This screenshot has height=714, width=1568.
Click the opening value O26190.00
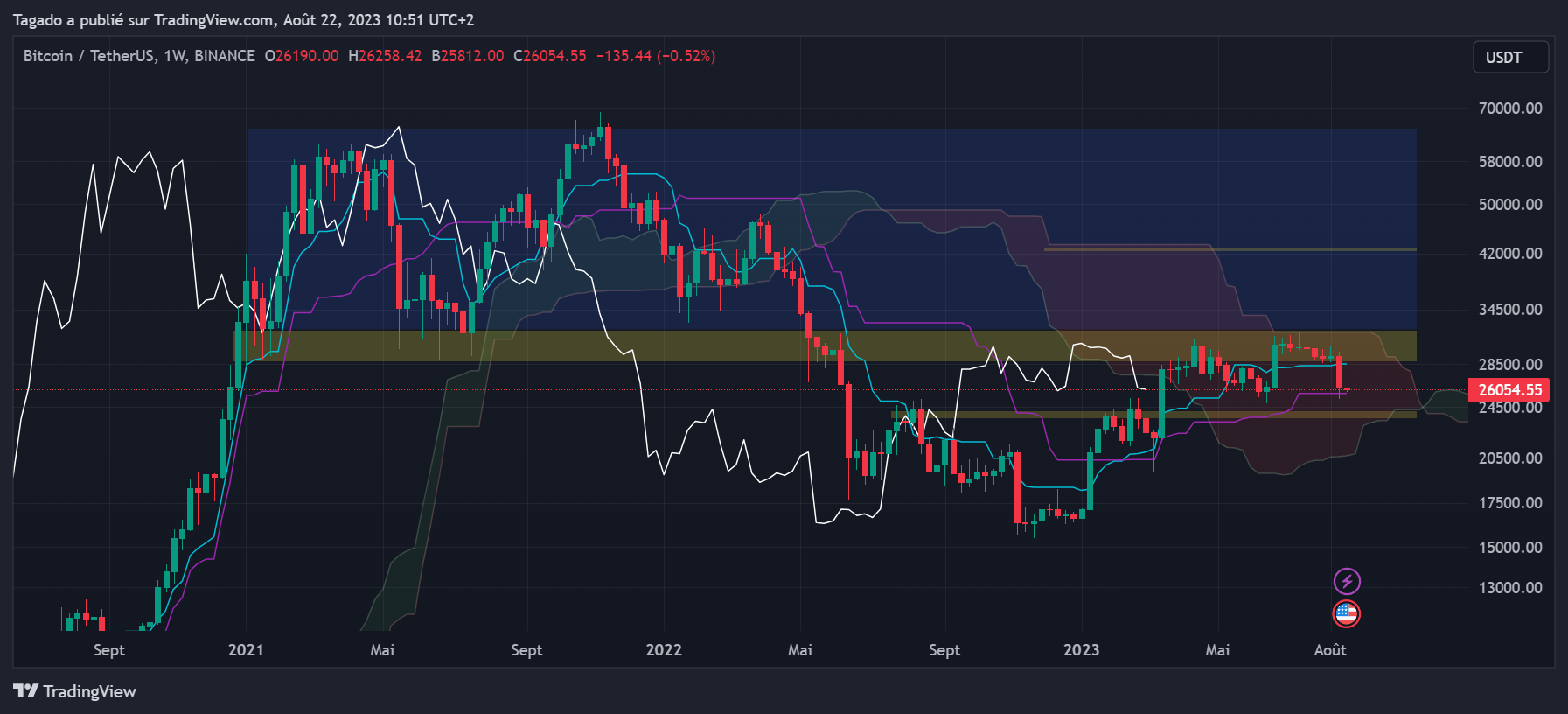pyautogui.click(x=302, y=56)
